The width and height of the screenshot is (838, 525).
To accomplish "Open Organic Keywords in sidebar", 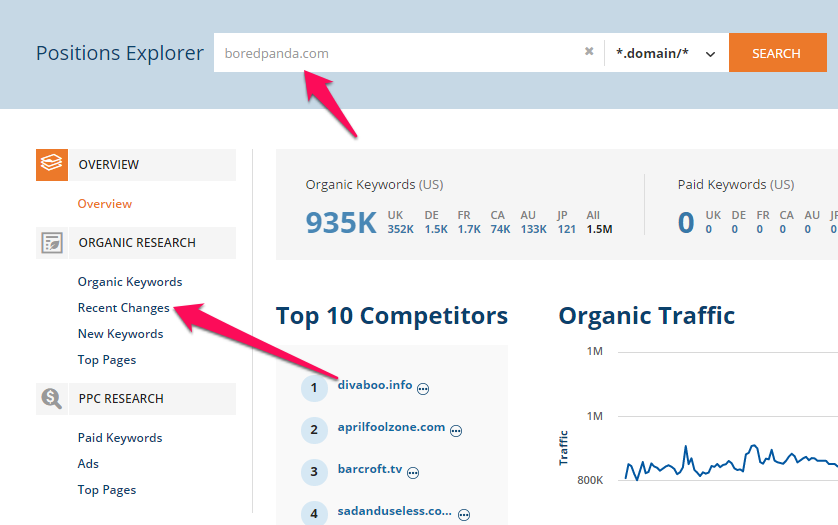I will tap(130, 282).
